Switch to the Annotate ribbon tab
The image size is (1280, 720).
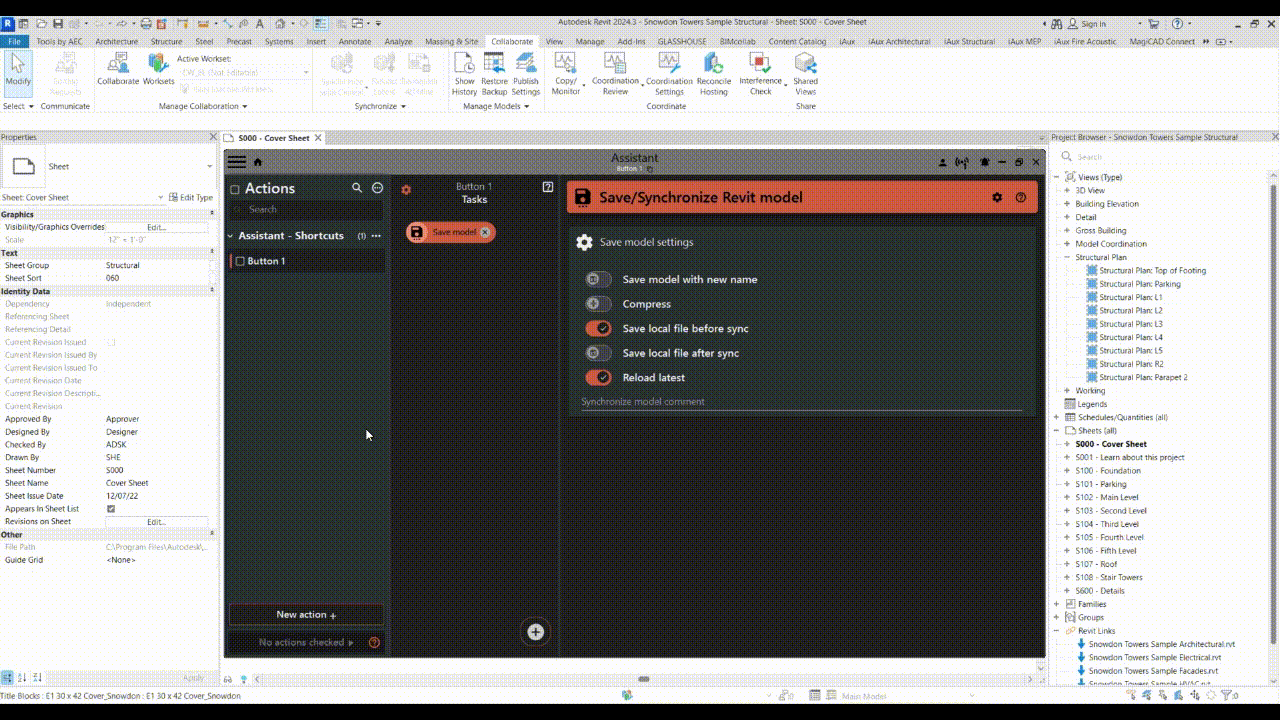tap(355, 42)
